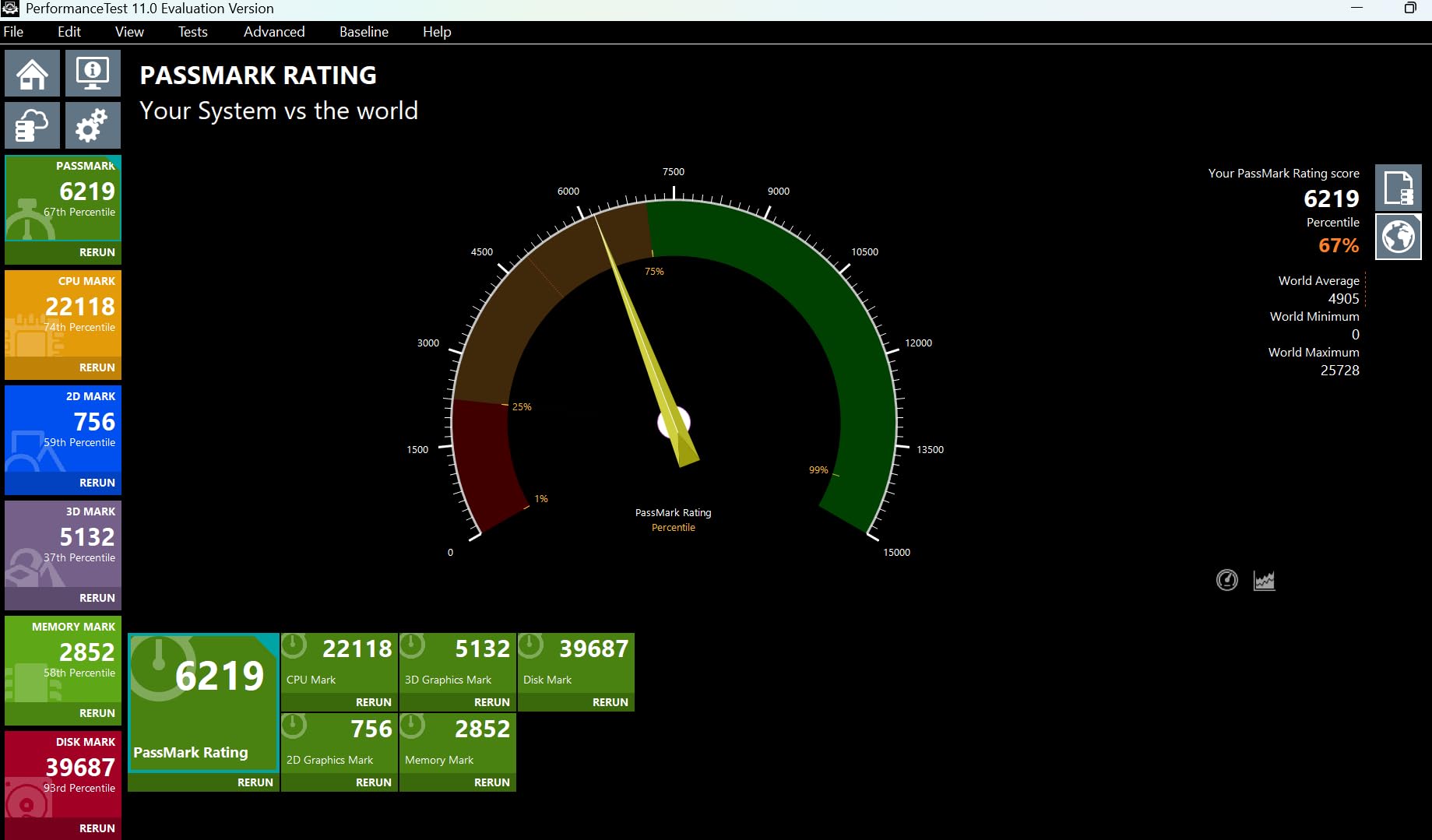Image resolution: width=1432 pixels, height=840 pixels.
Task: Rerun the 2D Mark test in sidebar
Action: coord(63,483)
